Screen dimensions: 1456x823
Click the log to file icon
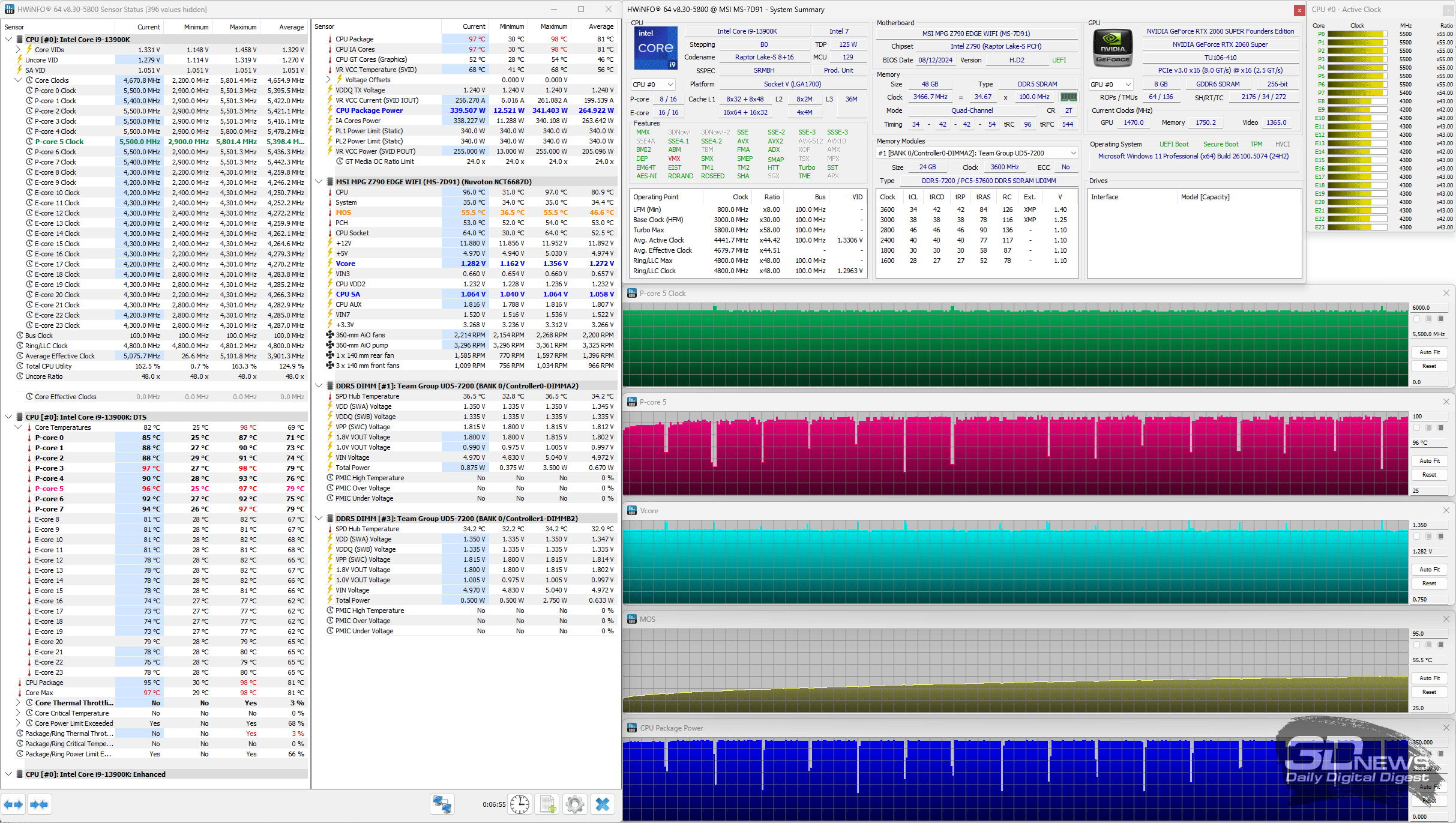point(548,804)
